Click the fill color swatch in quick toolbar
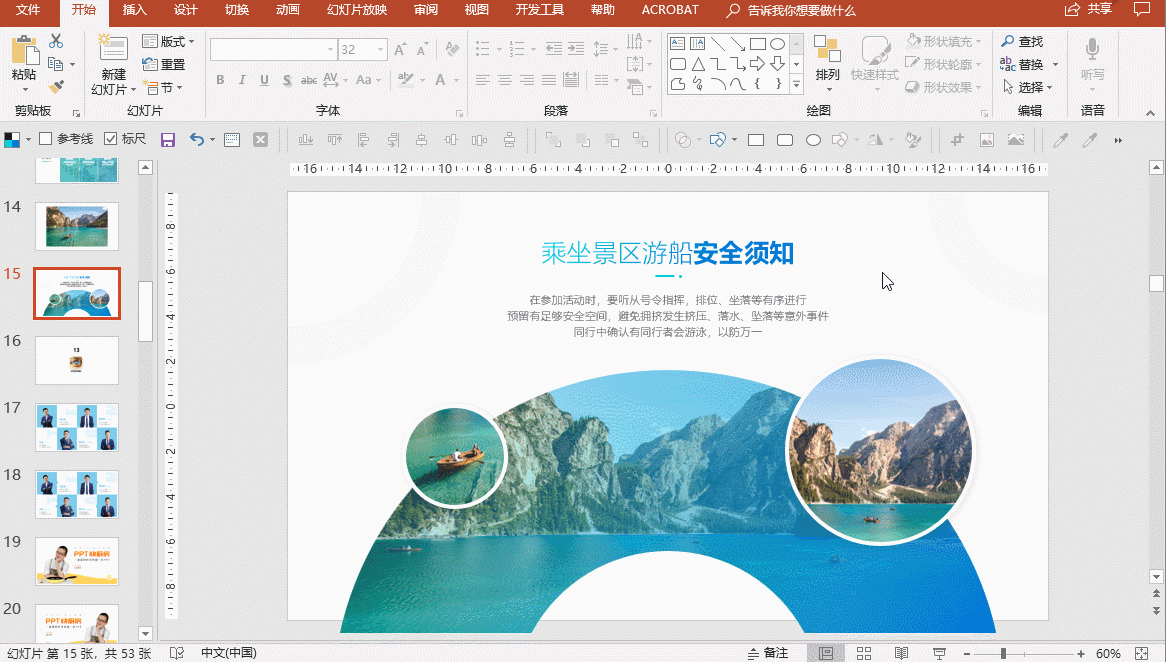Viewport: 1166px width, 662px height. (x=12, y=140)
